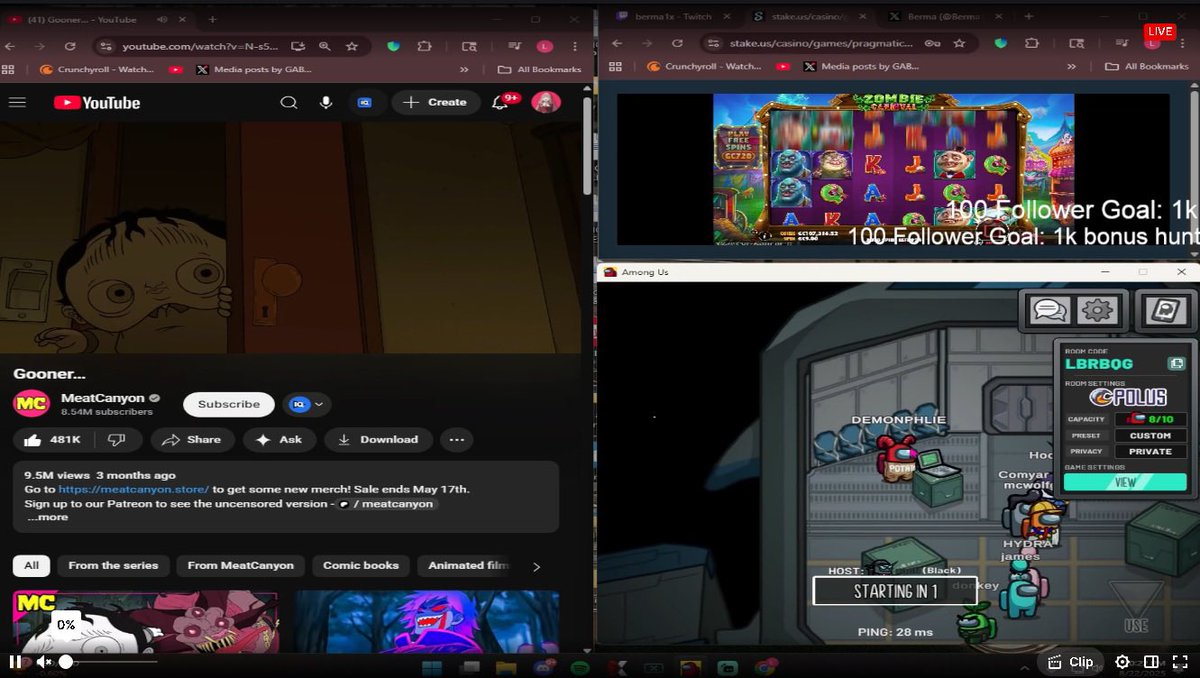1200x678 pixels.
Task: Open the meatcanyon.store link
Action: click(133, 489)
